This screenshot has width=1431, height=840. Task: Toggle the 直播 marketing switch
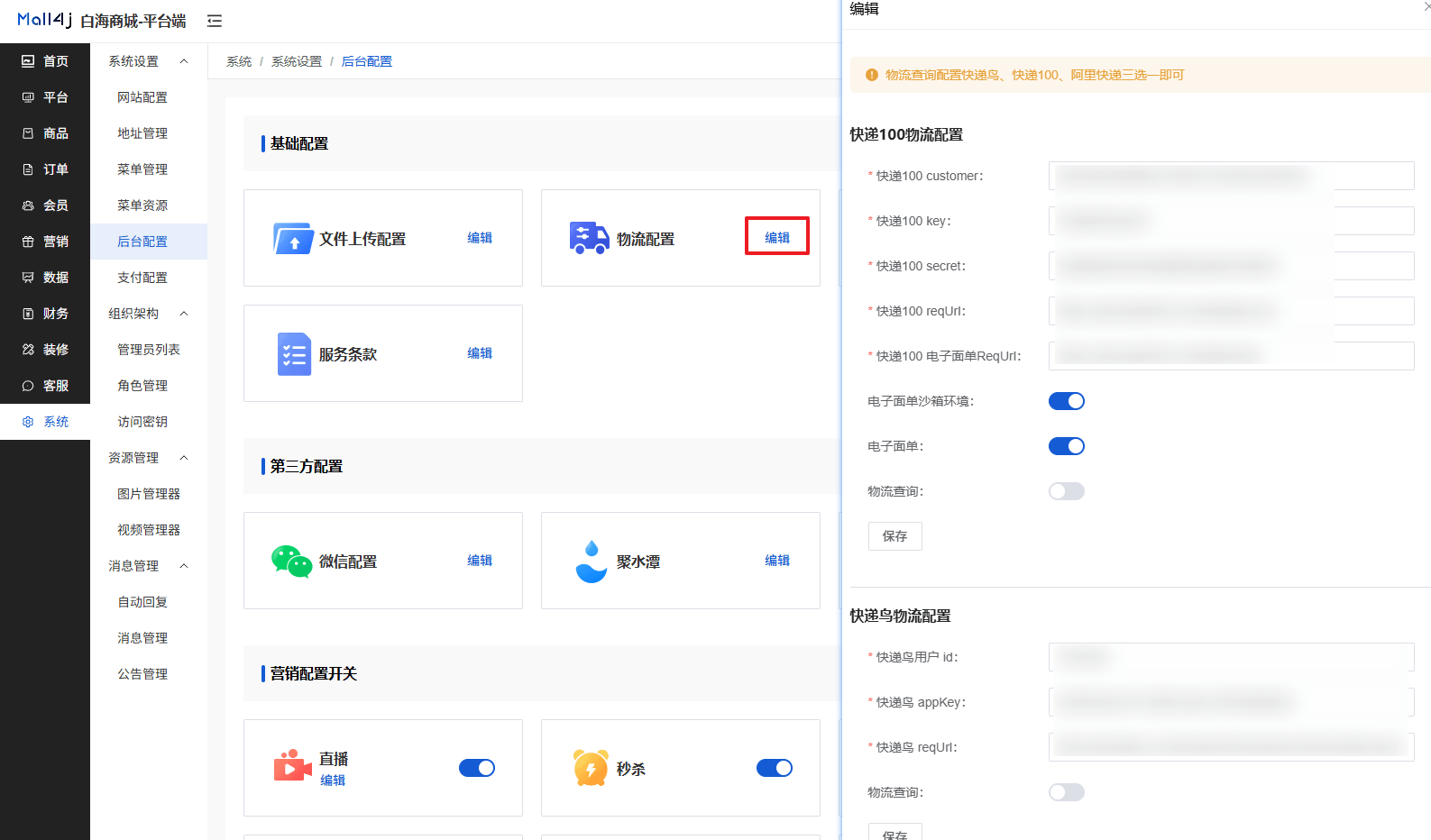tap(477, 768)
